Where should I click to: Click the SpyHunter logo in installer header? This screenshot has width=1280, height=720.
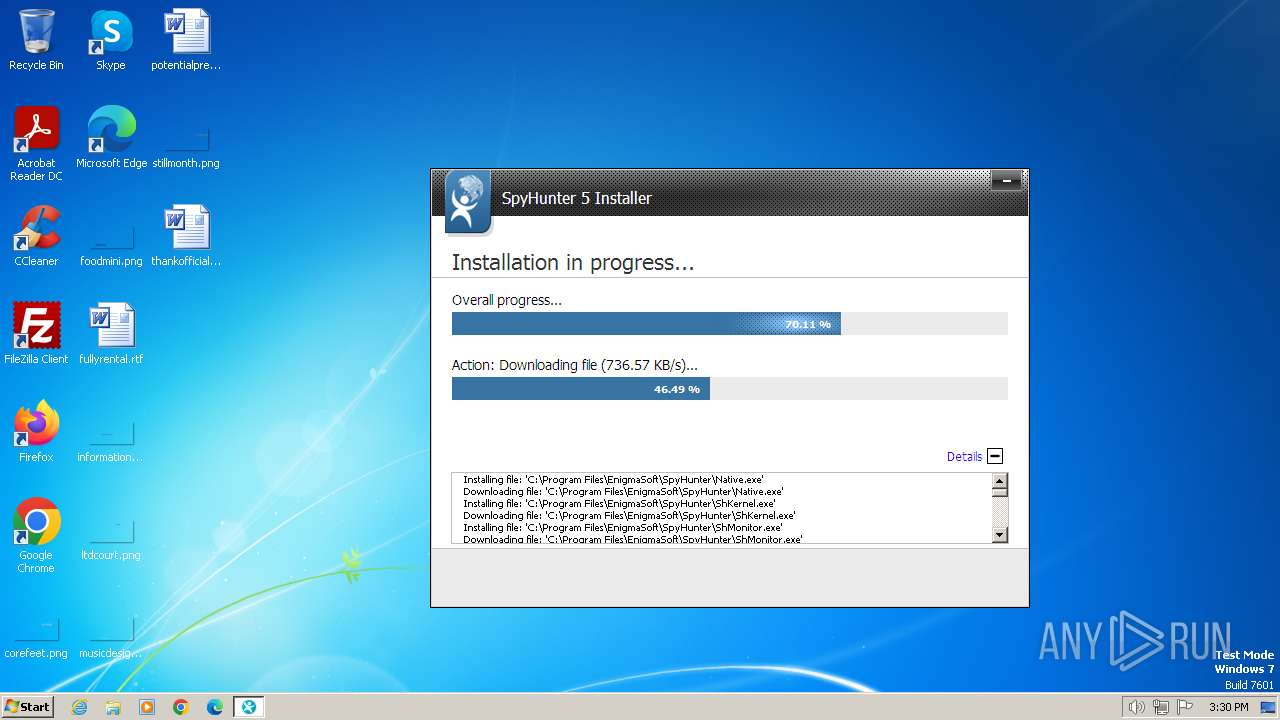coord(467,202)
